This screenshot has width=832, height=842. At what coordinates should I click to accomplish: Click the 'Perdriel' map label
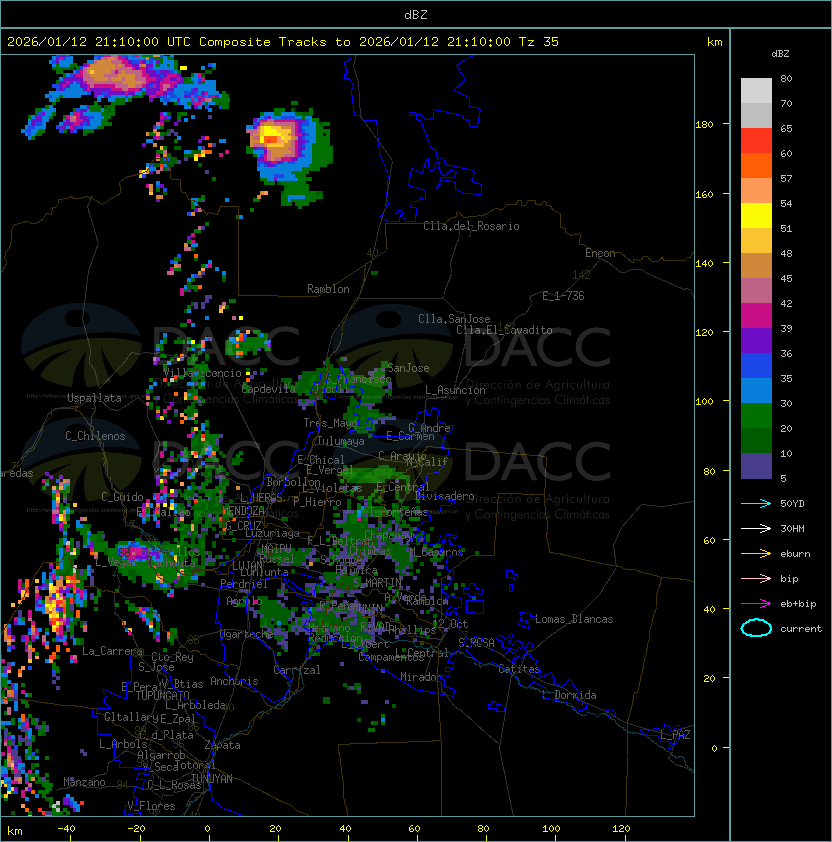[x=244, y=584]
